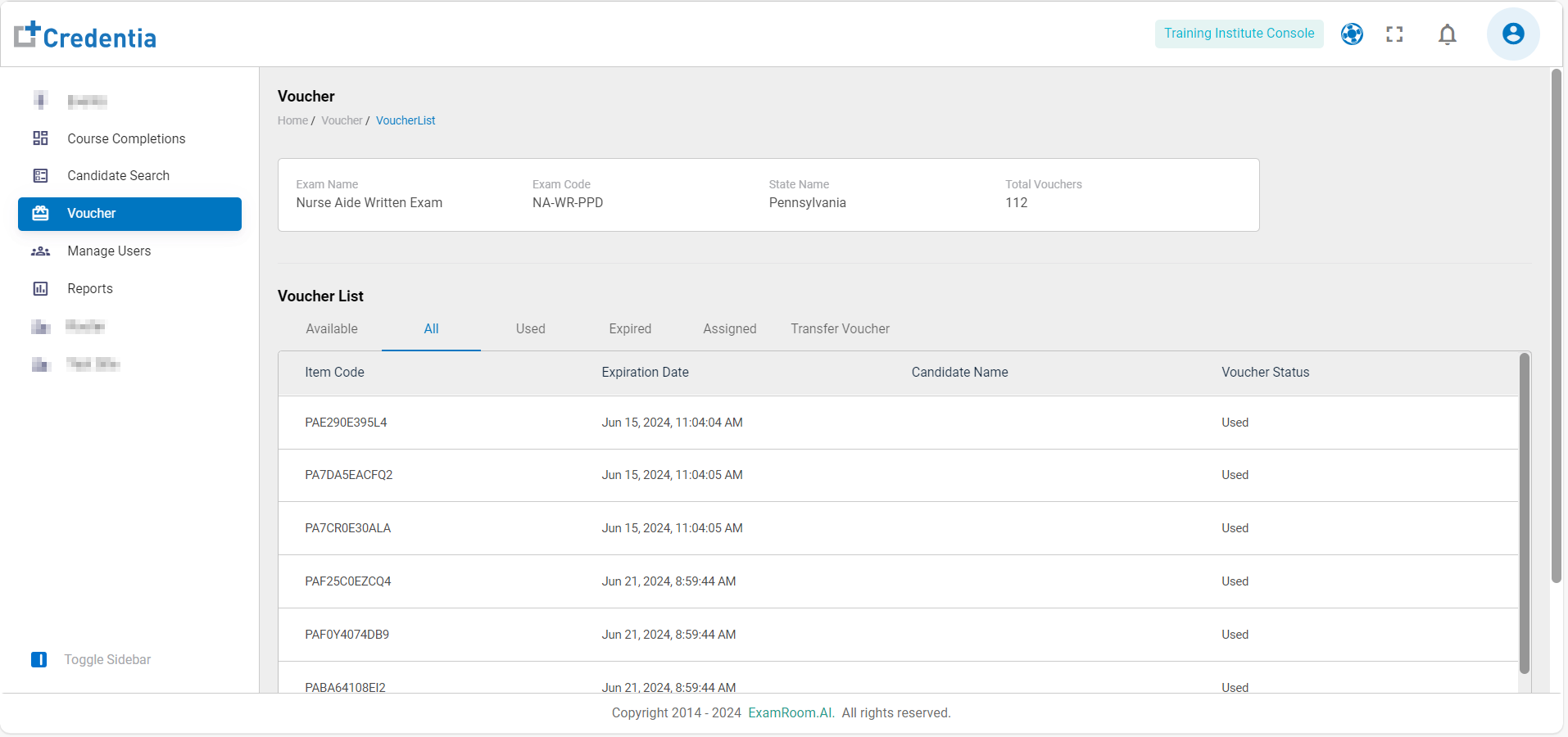Click Used status in PAF0Y4074DB9 row
1568x737 pixels.
pos(1235,635)
